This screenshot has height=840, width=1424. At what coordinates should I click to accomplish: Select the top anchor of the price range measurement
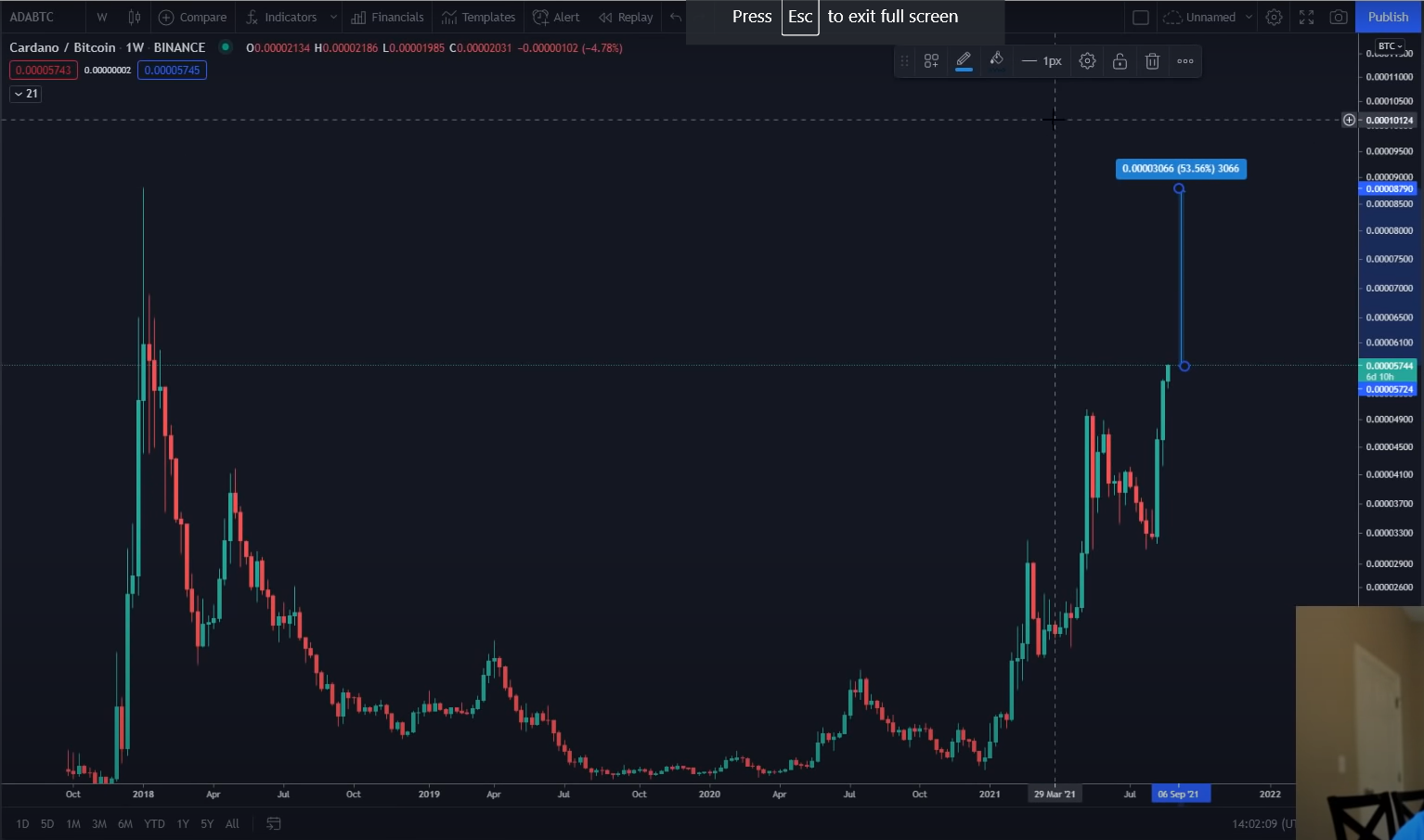click(x=1179, y=188)
